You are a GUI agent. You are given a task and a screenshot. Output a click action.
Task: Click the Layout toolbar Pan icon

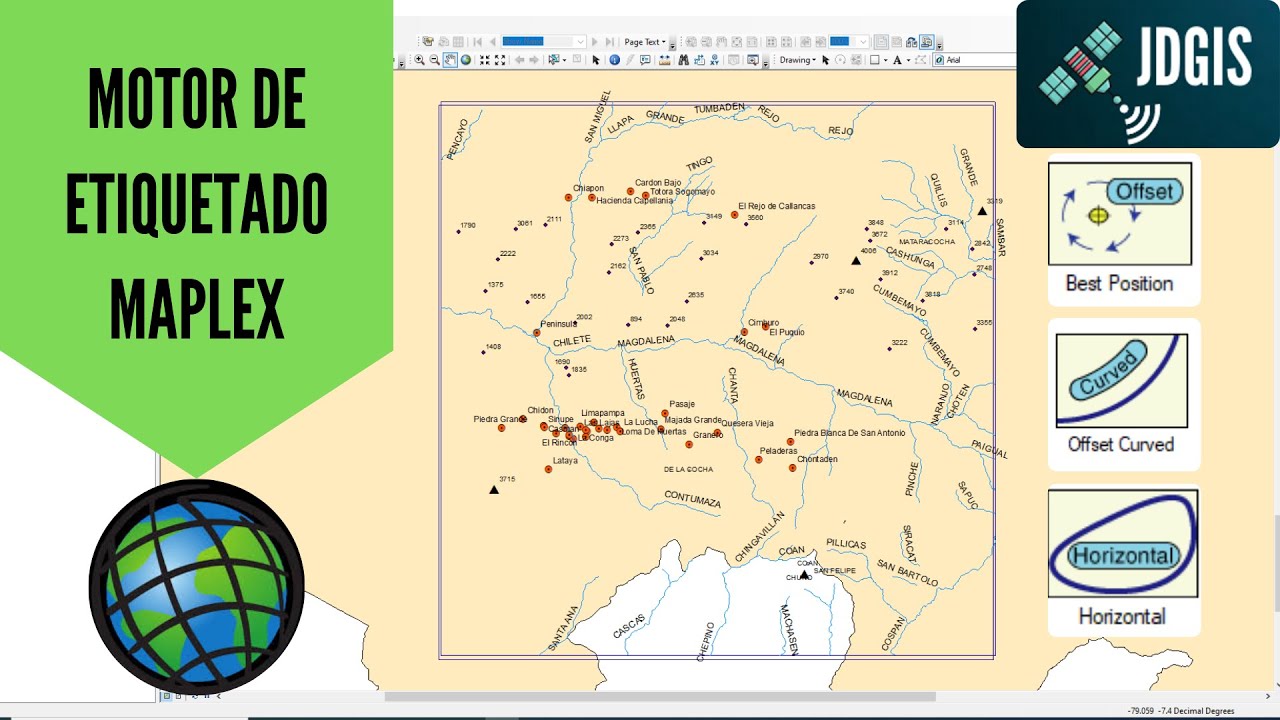click(721, 42)
